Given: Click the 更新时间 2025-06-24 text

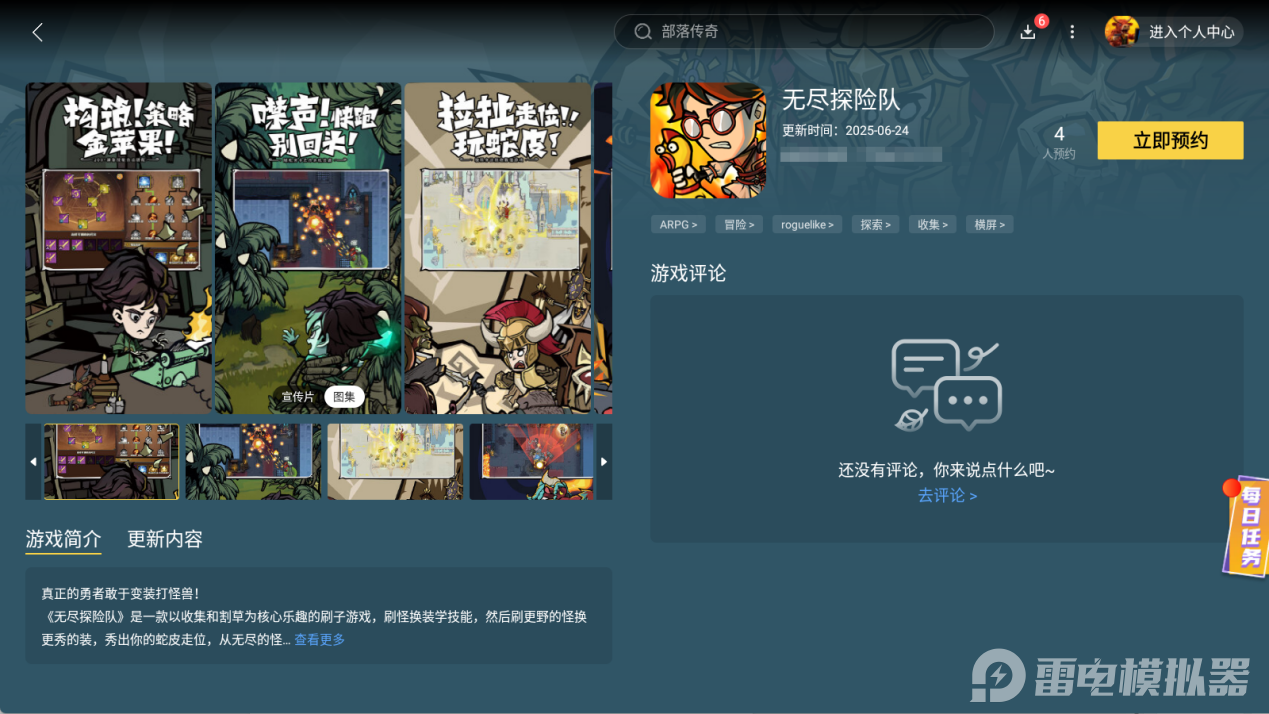Looking at the screenshot, I should click(845, 131).
